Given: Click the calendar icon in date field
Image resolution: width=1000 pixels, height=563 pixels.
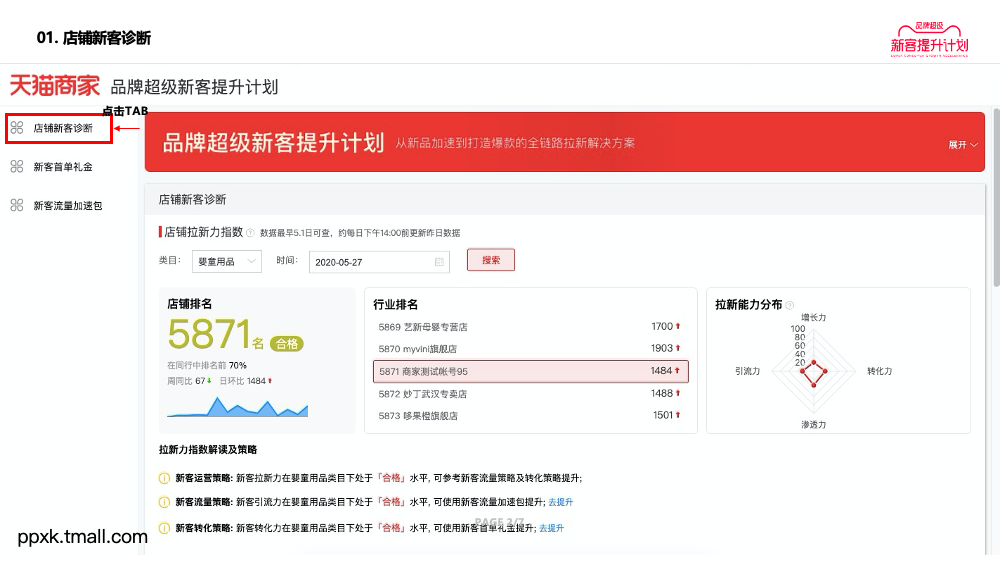Looking at the screenshot, I should 439,262.
